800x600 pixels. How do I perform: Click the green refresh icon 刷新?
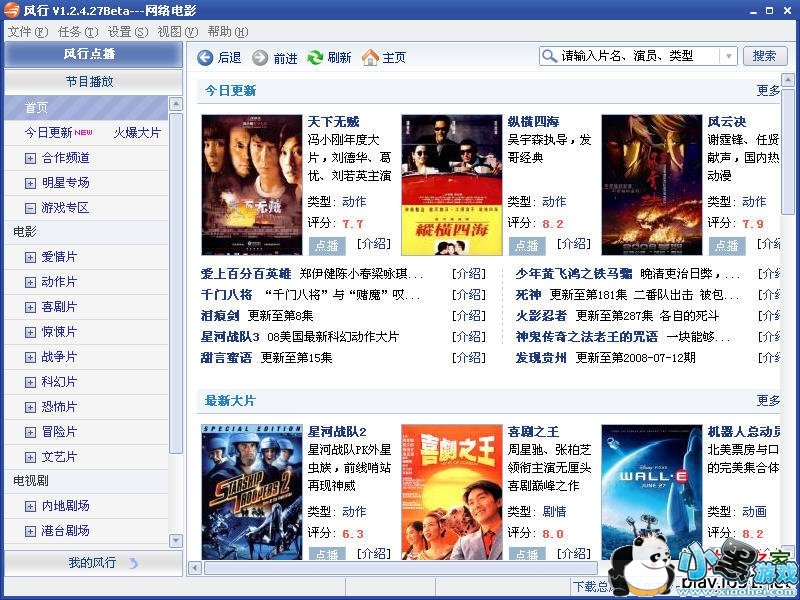(x=315, y=58)
